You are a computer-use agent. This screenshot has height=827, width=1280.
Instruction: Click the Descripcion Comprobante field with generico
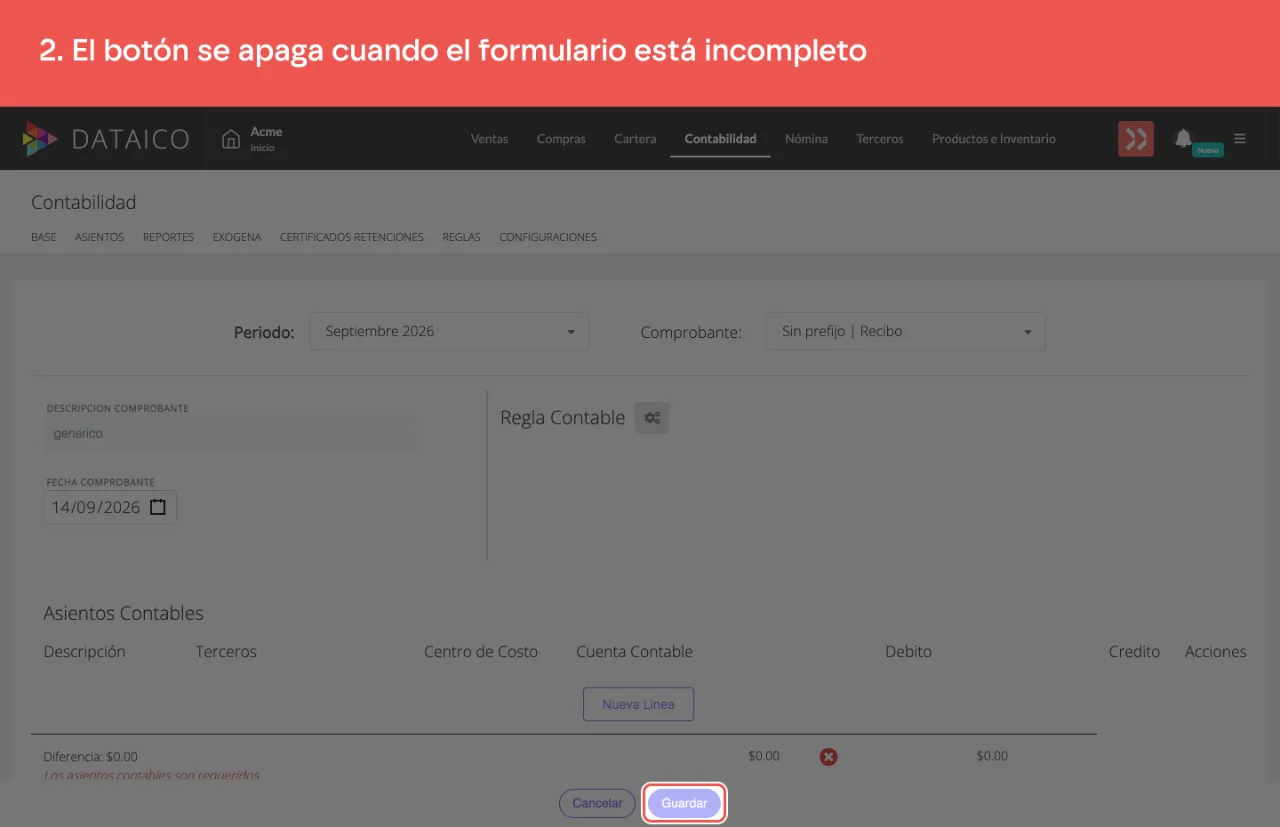[x=231, y=434]
